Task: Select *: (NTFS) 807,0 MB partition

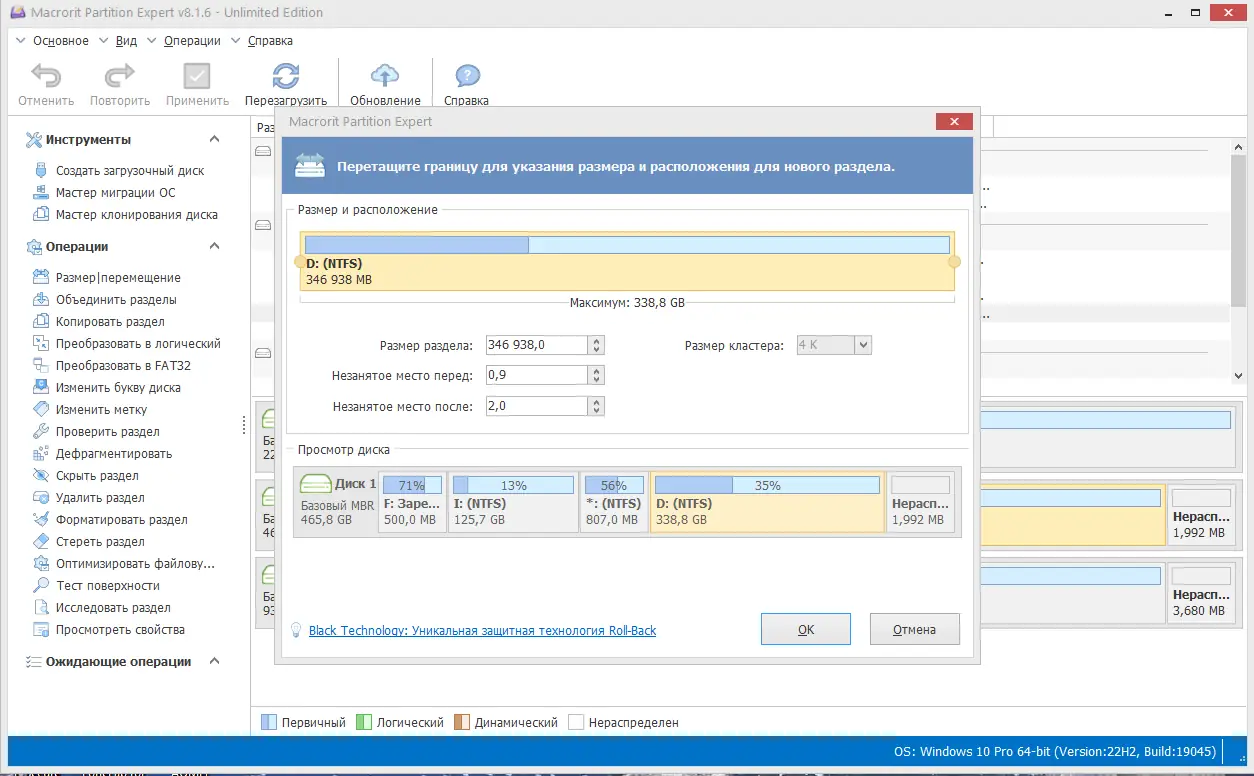Action: (x=614, y=502)
